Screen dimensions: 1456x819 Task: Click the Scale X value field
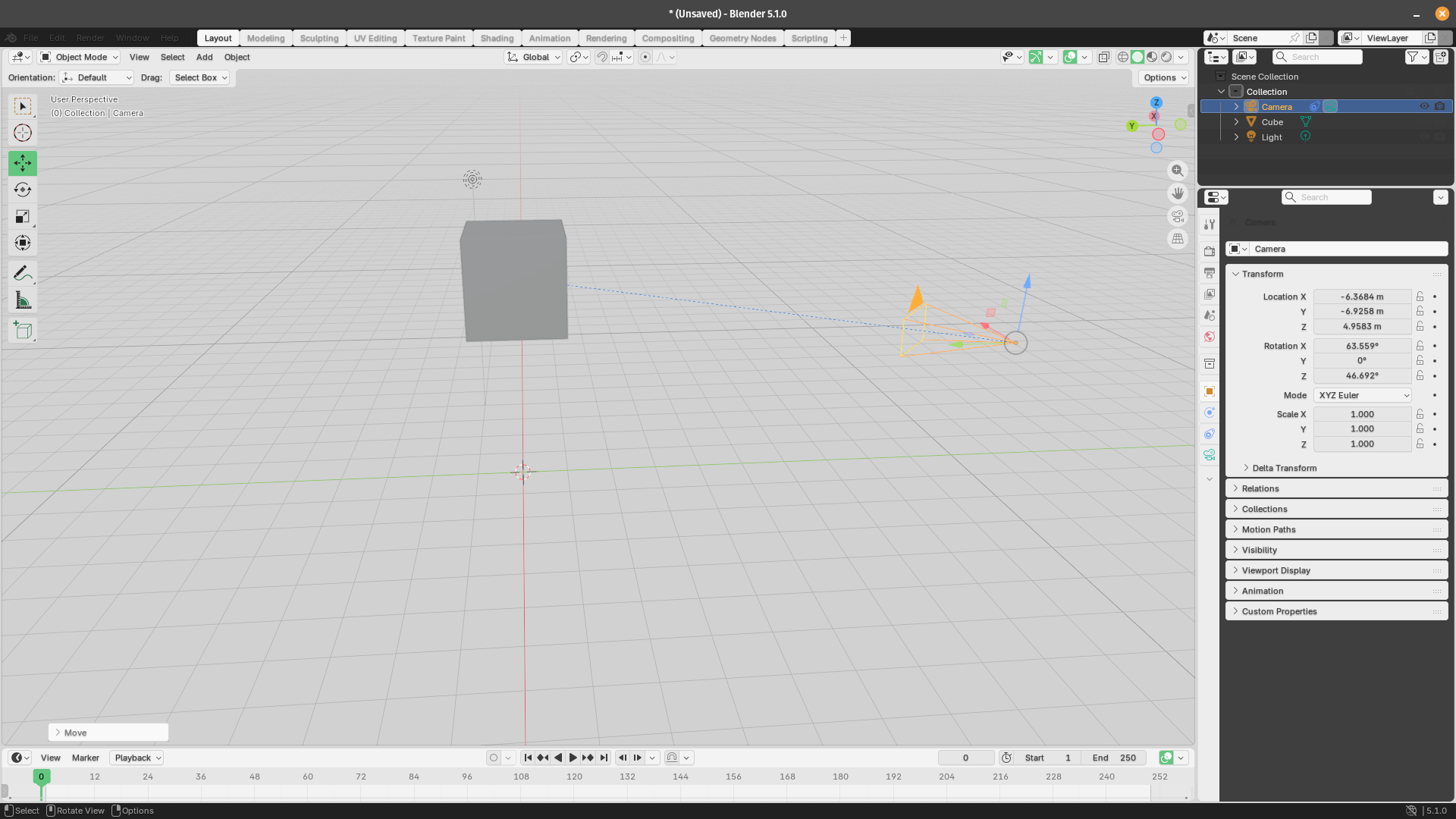pyautogui.click(x=1362, y=414)
